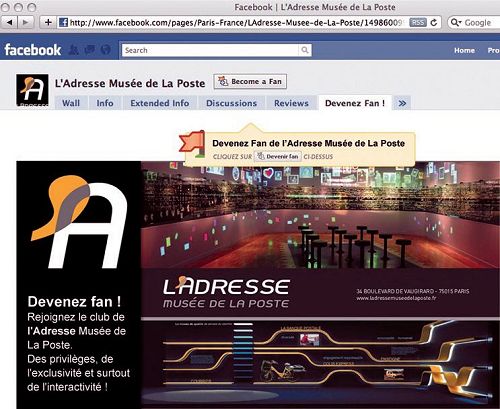This screenshot has width=500, height=409.
Task: Click the tooltip heading Devenez Fan de l'Adresse
Action: tap(309, 143)
